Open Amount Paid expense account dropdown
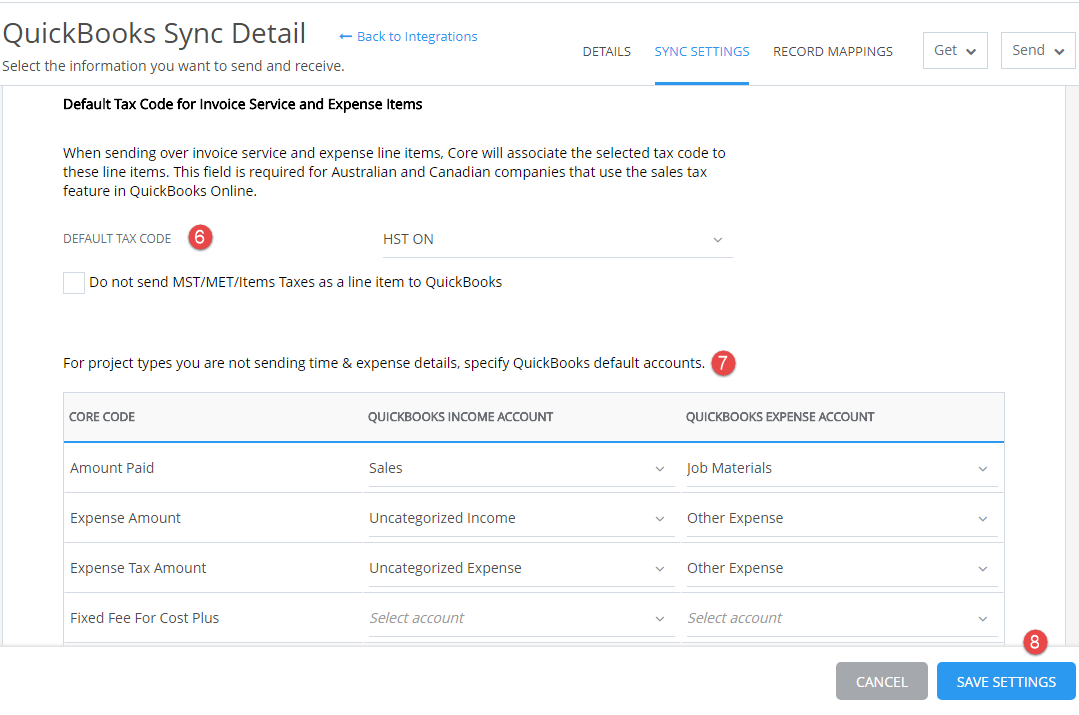The image size is (1079, 715). pos(842,469)
